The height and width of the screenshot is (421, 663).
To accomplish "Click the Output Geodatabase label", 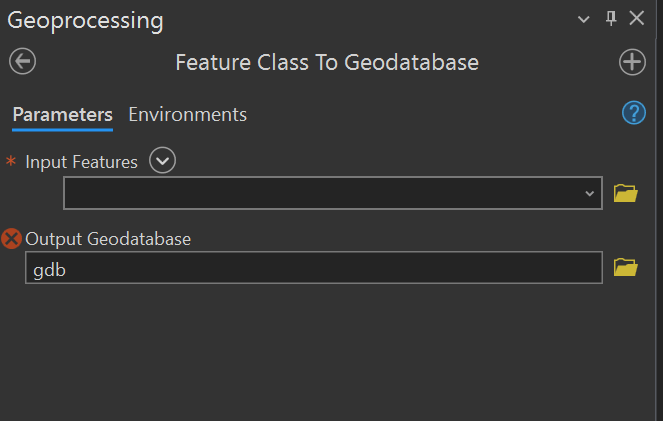I will click(108, 239).
